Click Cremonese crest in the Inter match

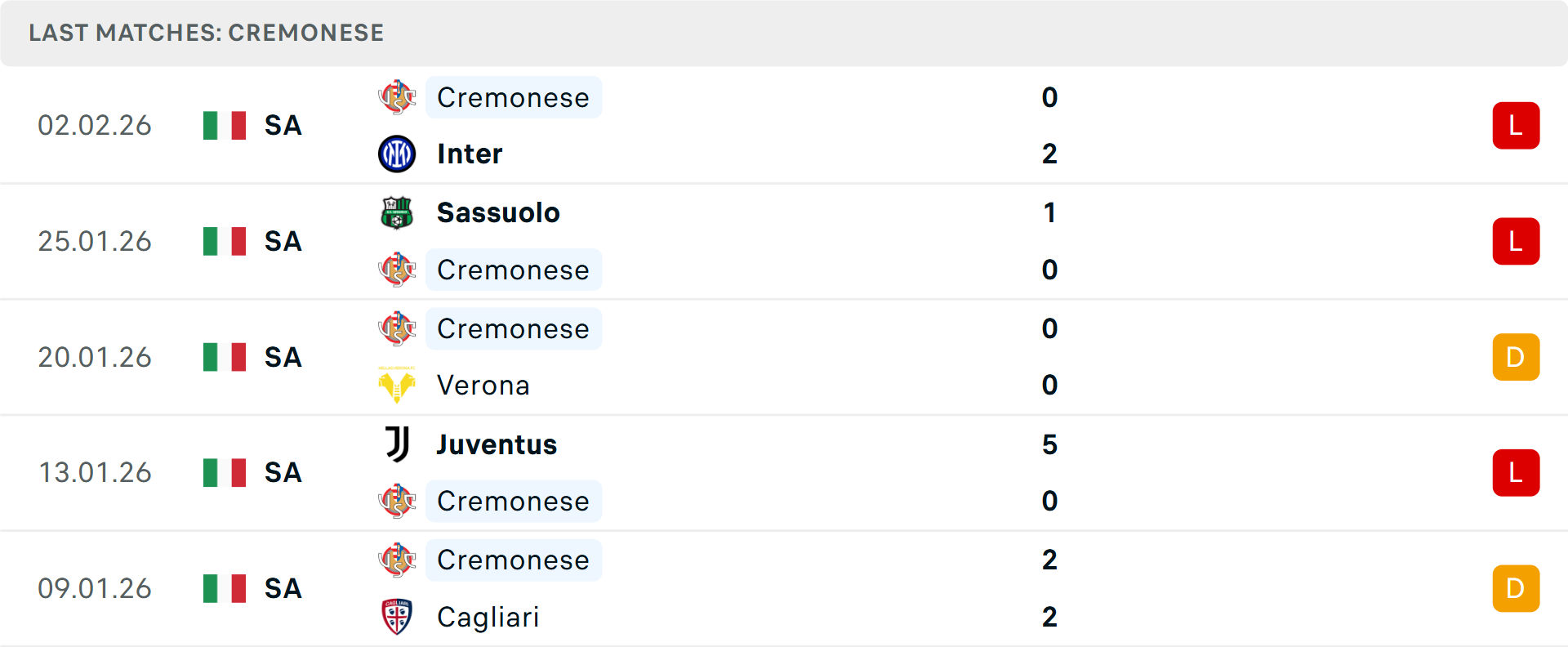pyautogui.click(x=397, y=97)
